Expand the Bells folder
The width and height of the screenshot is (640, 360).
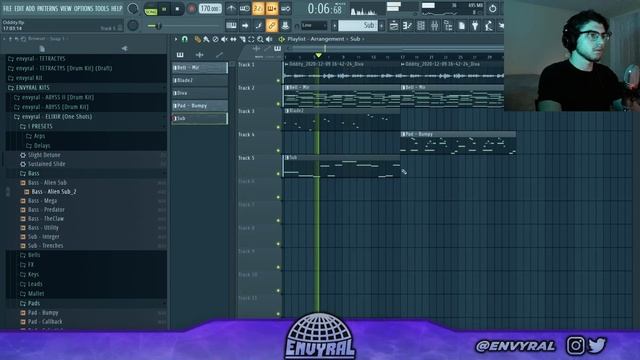point(34,255)
